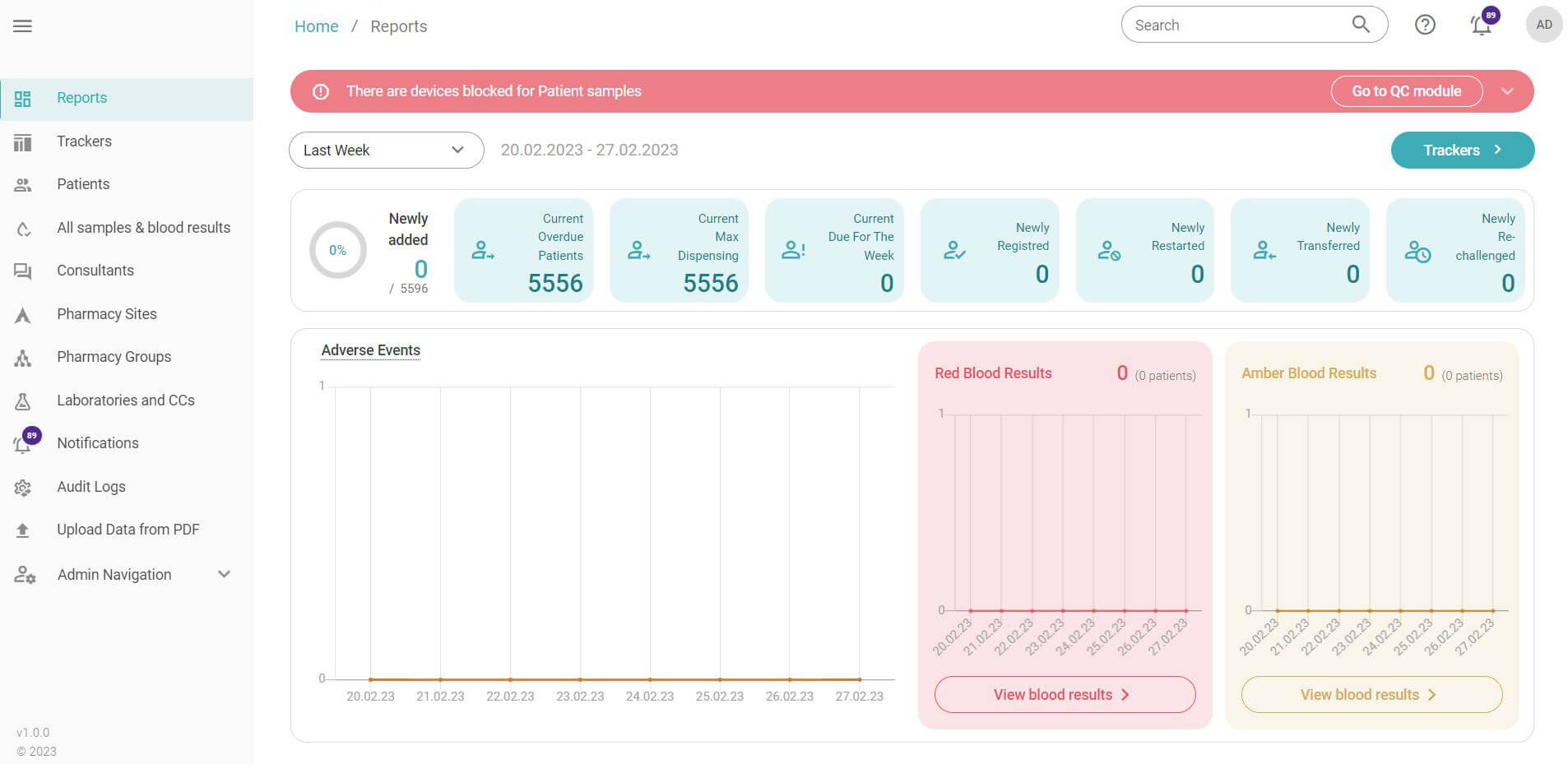The image size is (1568, 764).
Task: Open the Last Week period dropdown
Action: [386, 150]
